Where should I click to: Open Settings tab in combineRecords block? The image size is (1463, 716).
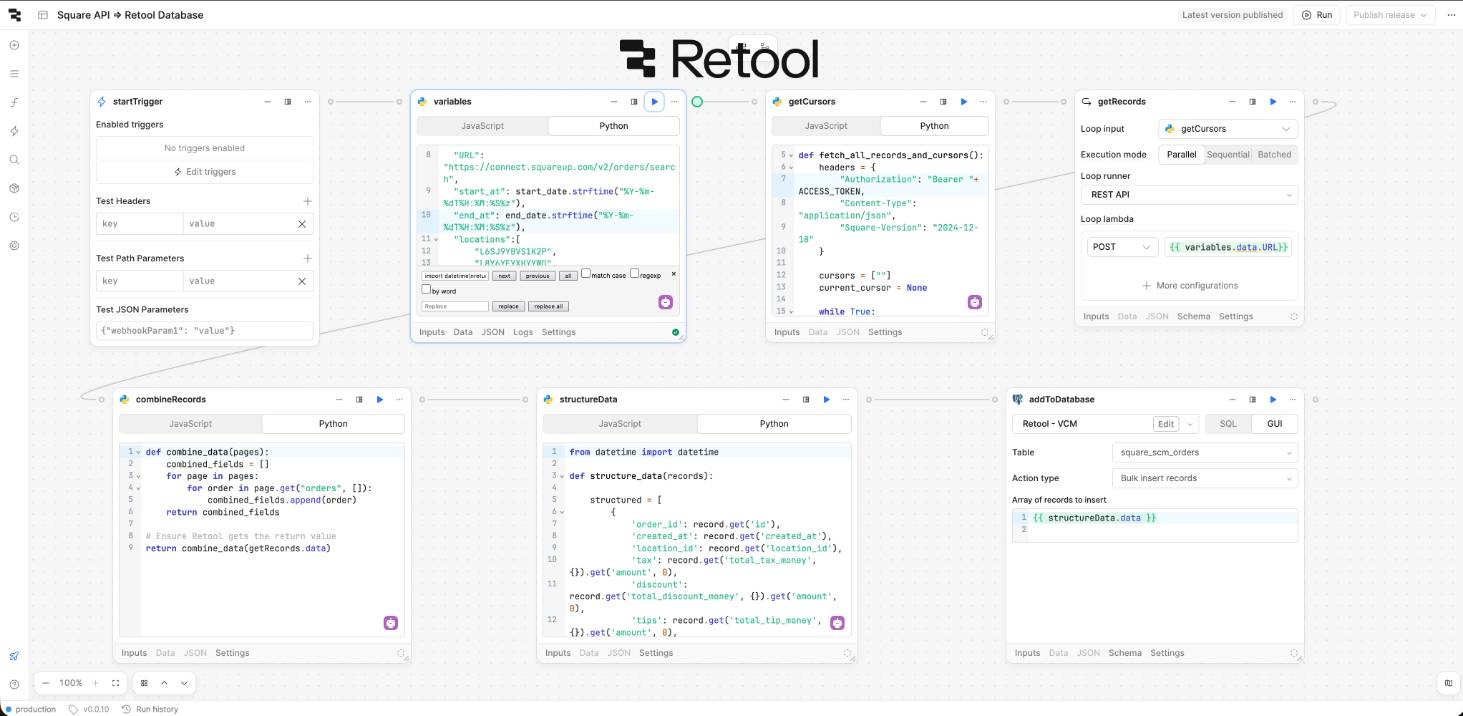[x=232, y=653]
